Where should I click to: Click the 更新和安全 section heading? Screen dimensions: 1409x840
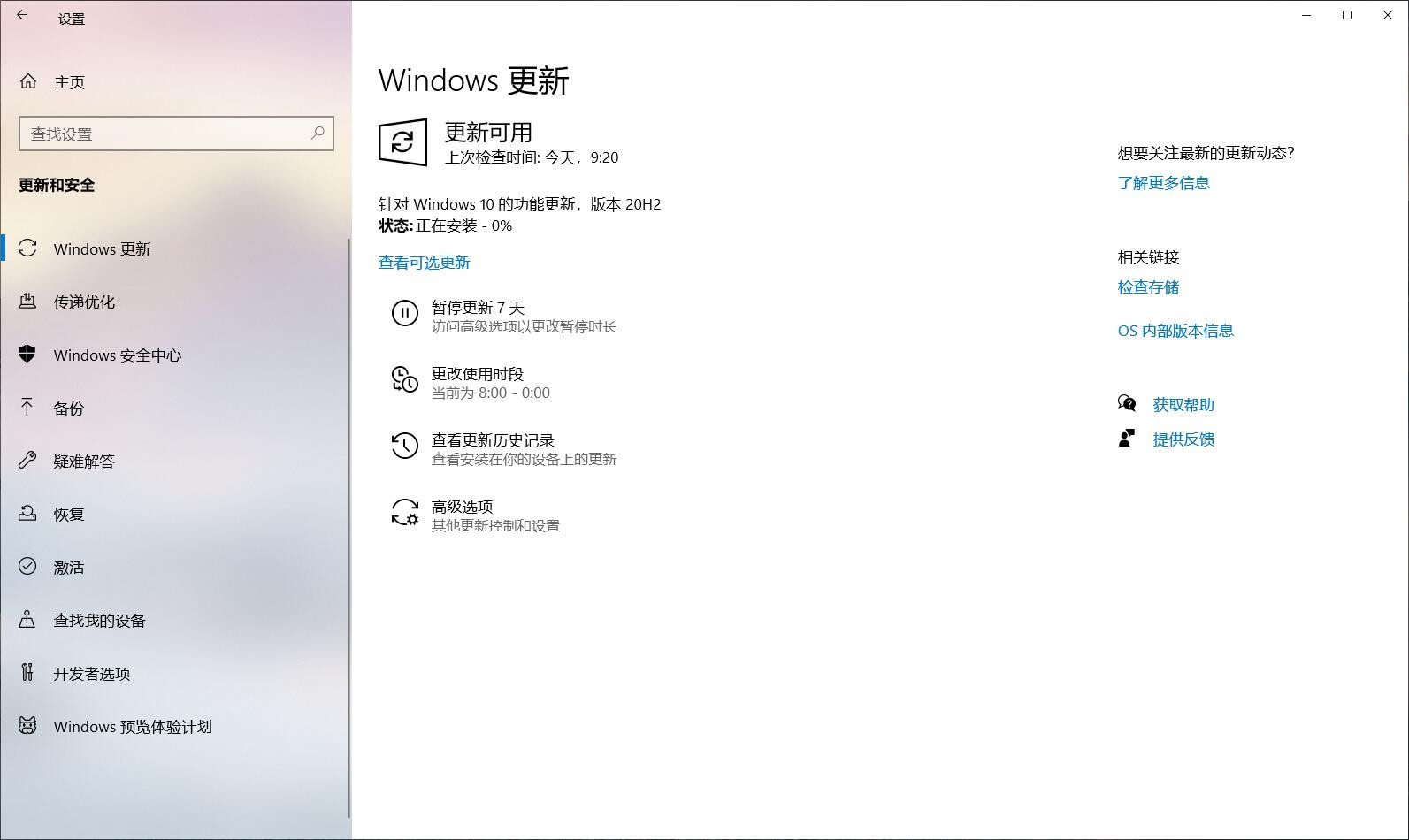click(x=57, y=185)
